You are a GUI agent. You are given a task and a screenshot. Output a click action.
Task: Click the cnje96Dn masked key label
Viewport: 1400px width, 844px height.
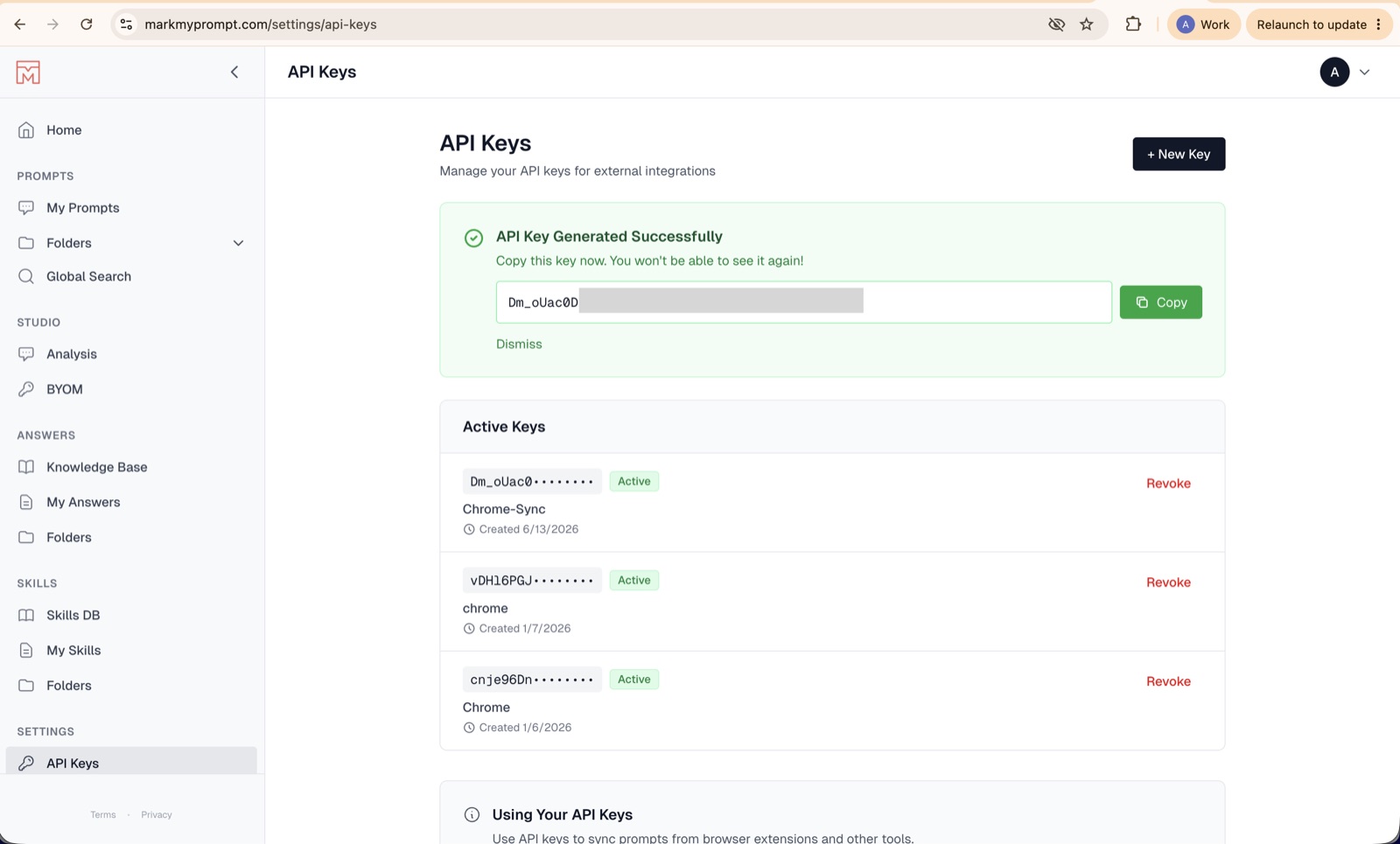tap(532, 679)
